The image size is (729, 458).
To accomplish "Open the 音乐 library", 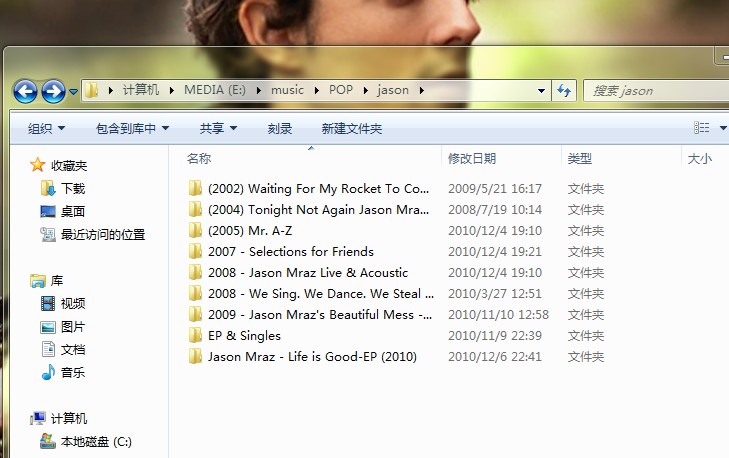I will 73,372.
